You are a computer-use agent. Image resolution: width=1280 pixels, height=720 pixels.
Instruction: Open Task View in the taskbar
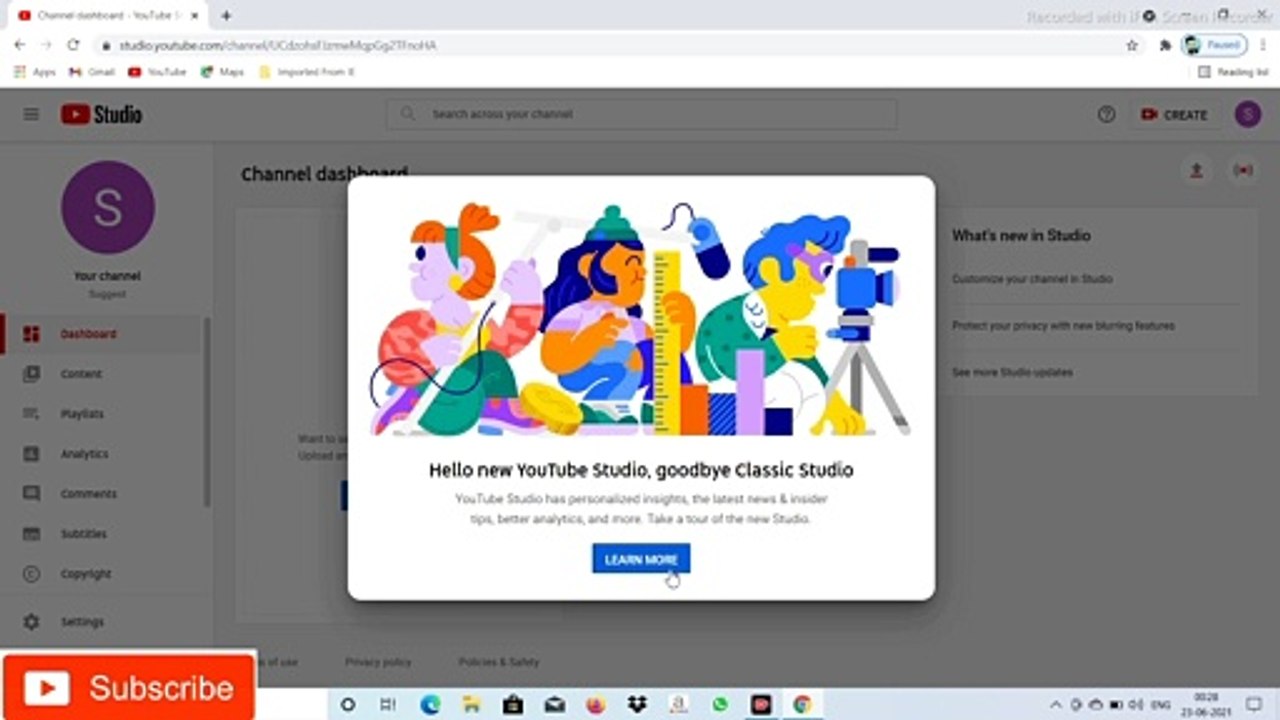click(x=388, y=704)
